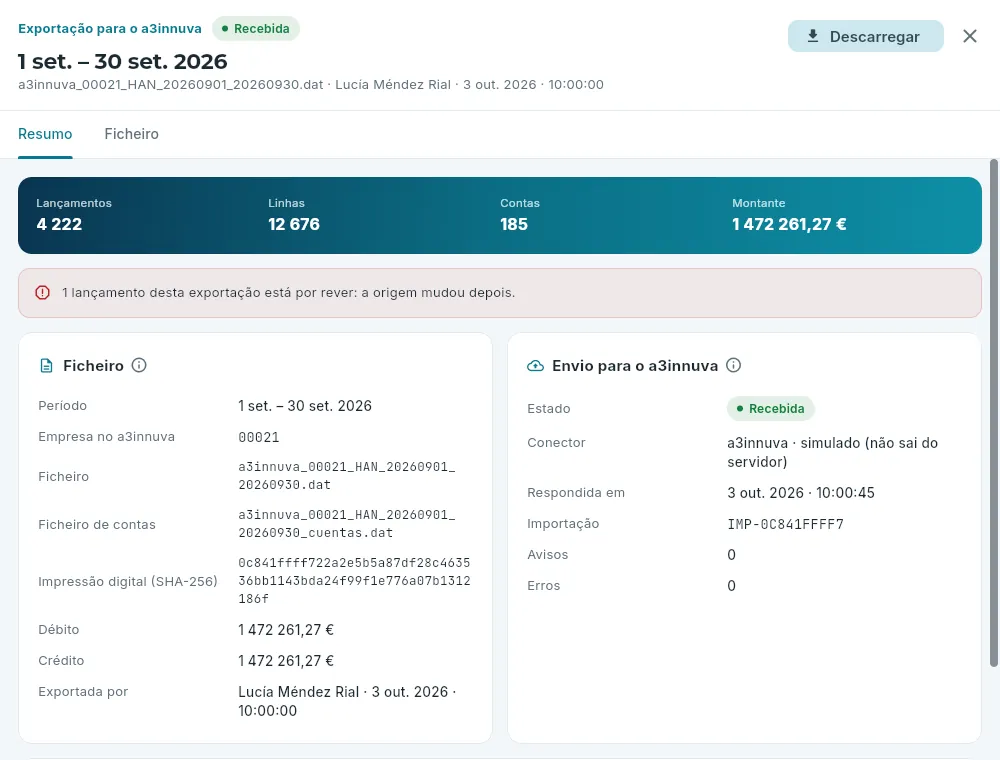1000x760 pixels.
Task: Click the Respondida em timestamp 10:00:45
Action: click(x=801, y=493)
